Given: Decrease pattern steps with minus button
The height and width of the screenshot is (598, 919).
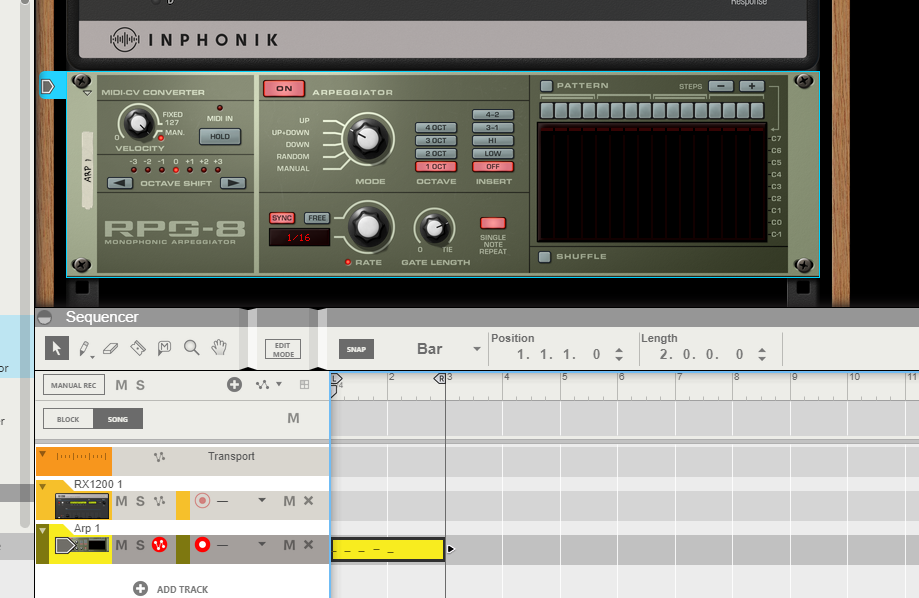Looking at the screenshot, I should (721, 86).
